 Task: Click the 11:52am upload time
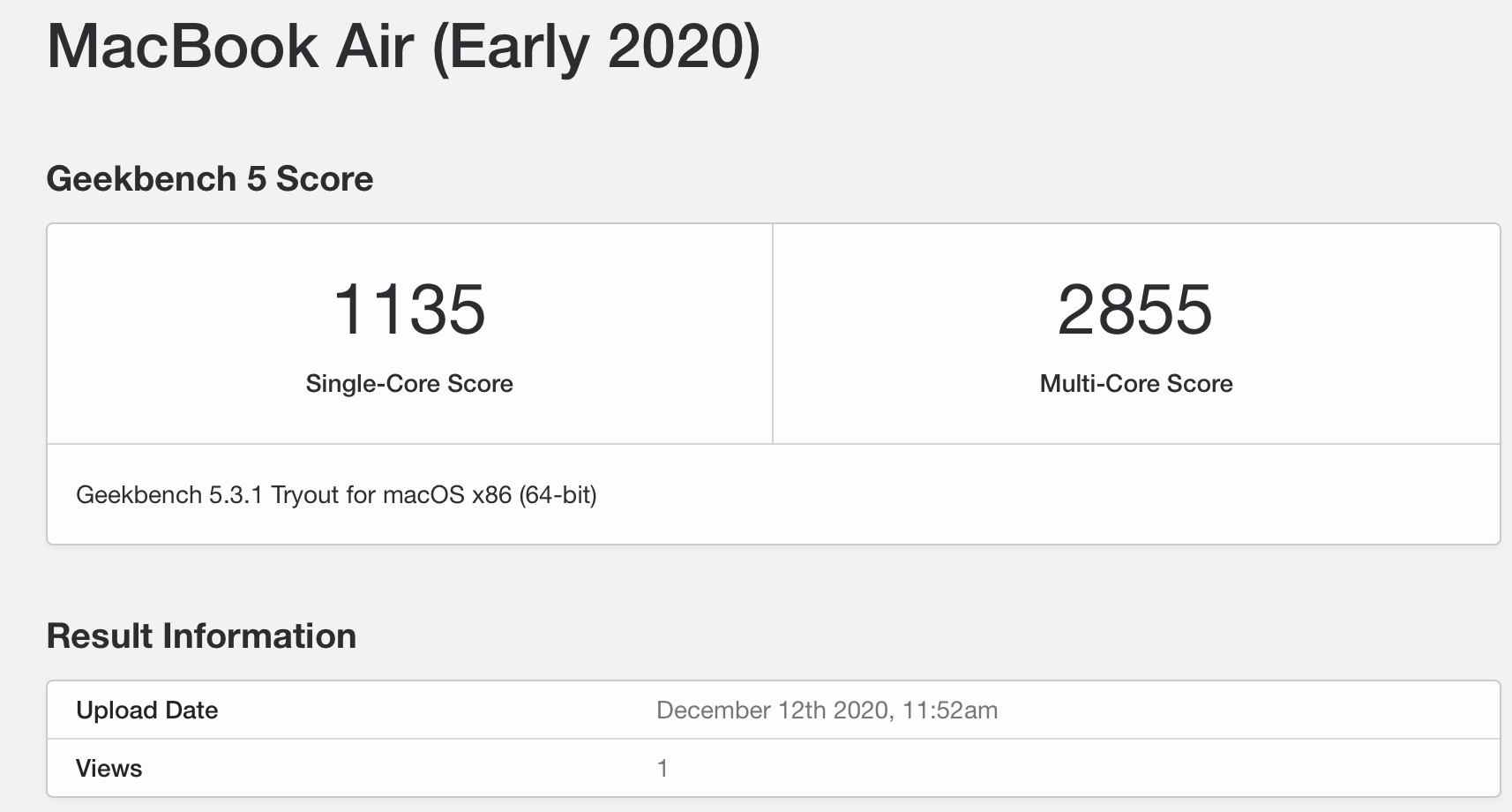(x=950, y=710)
